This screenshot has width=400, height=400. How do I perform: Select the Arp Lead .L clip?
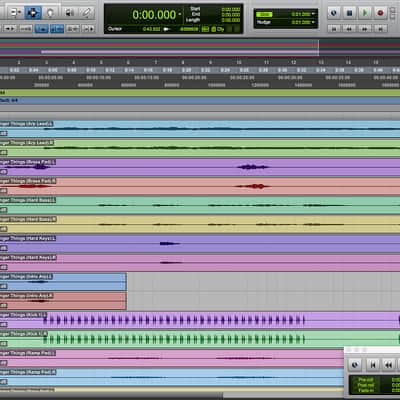(x=200, y=129)
